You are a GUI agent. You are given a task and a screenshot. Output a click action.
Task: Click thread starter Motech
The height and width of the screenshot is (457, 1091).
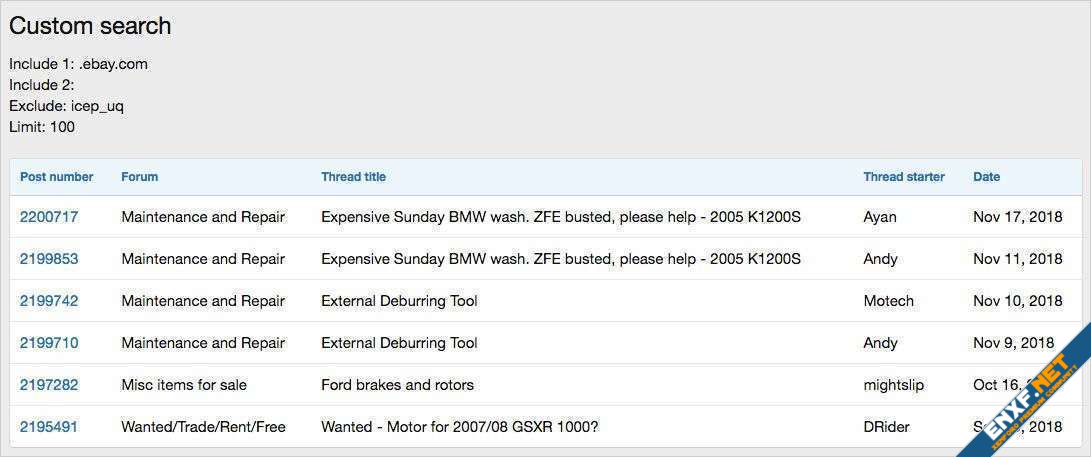tap(888, 301)
